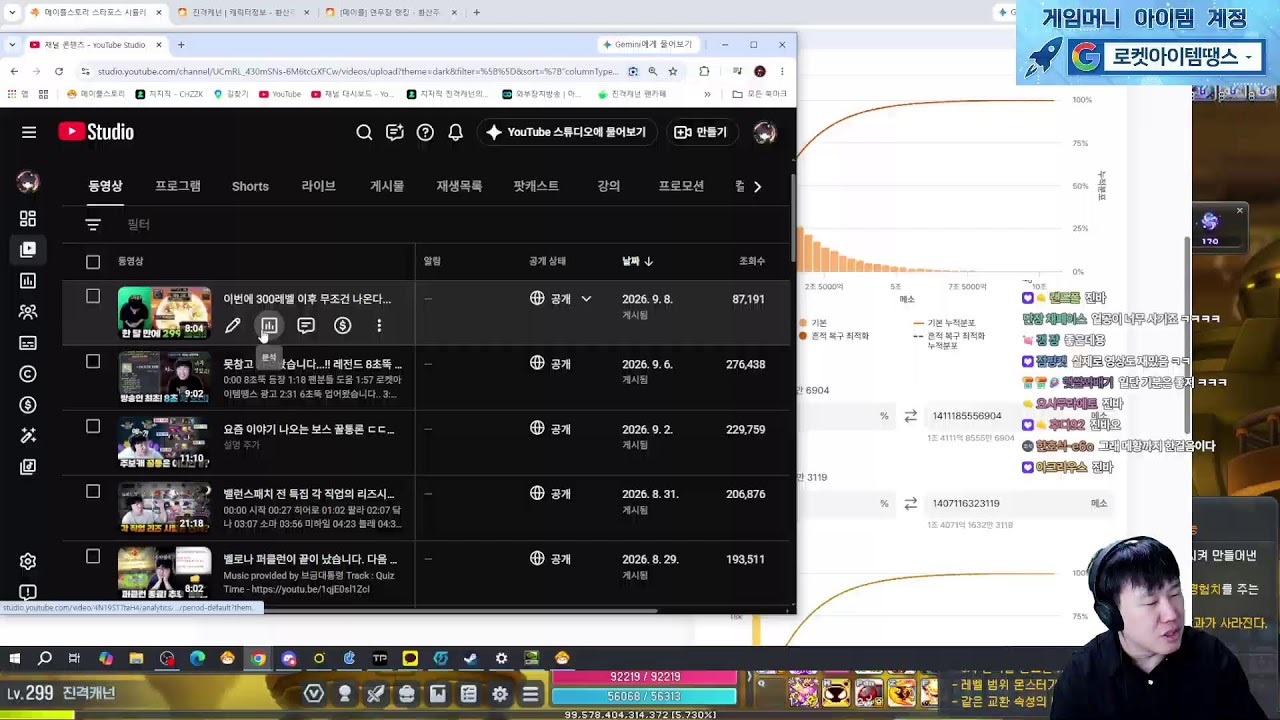Open the 재생목록 tab
The height and width of the screenshot is (720, 1280).
[x=459, y=186]
